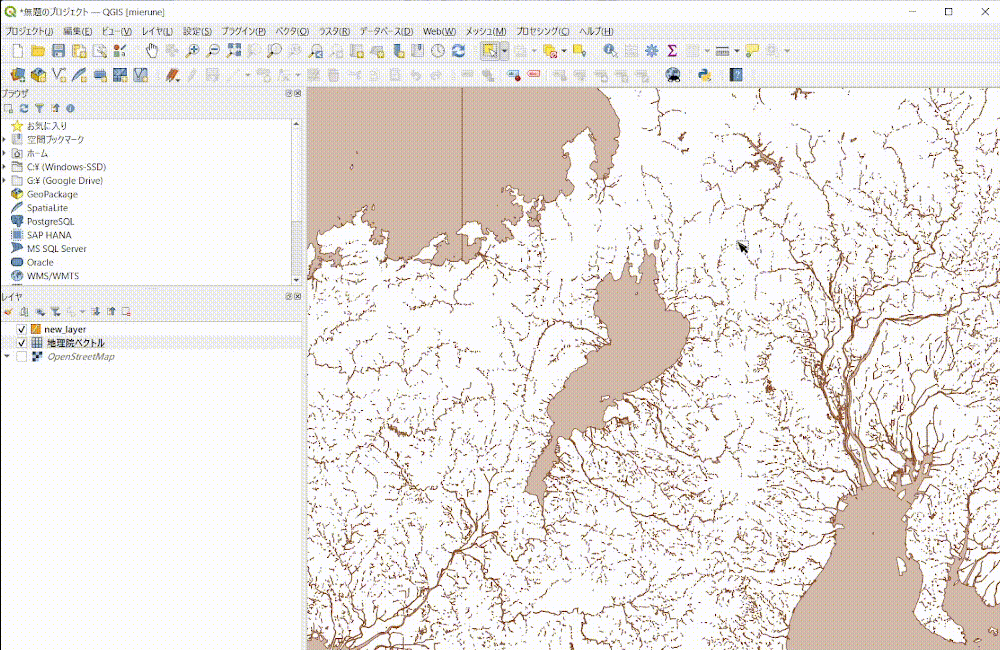Click New GeoPackage Layer icon
This screenshot has width=1000, height=650.
point(38,75)
